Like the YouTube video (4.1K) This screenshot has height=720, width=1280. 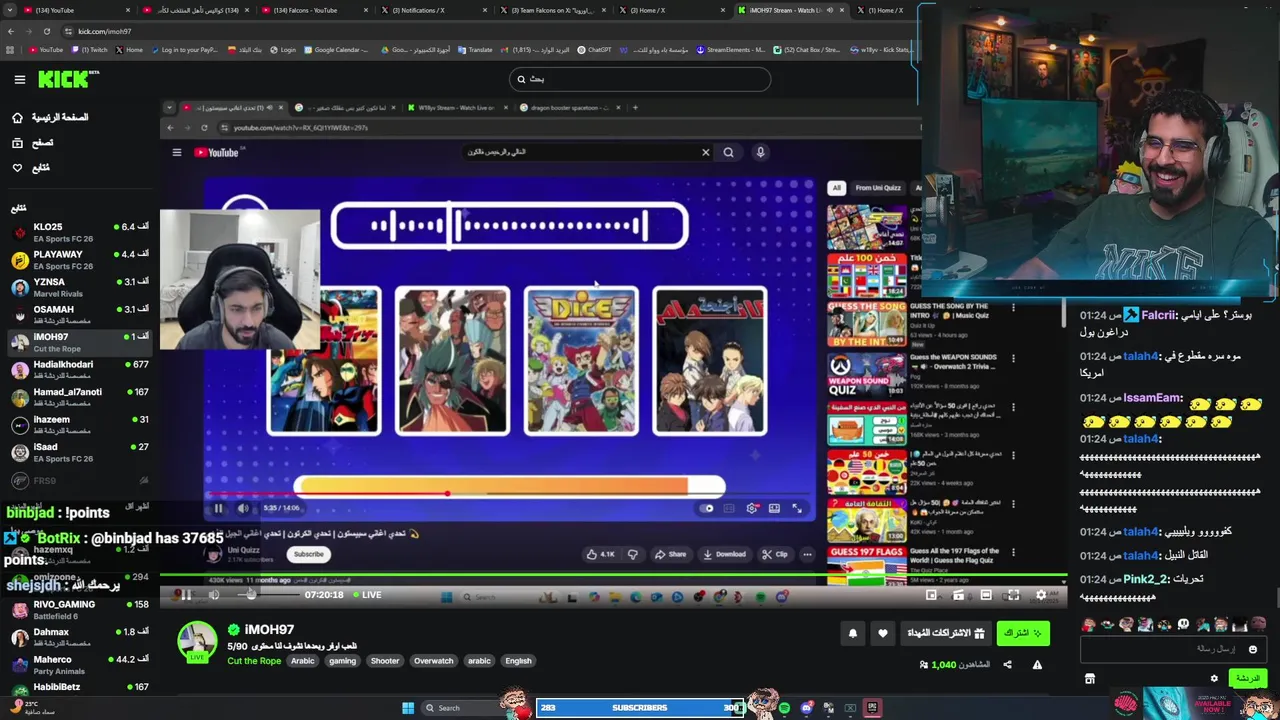coord(601,554)
